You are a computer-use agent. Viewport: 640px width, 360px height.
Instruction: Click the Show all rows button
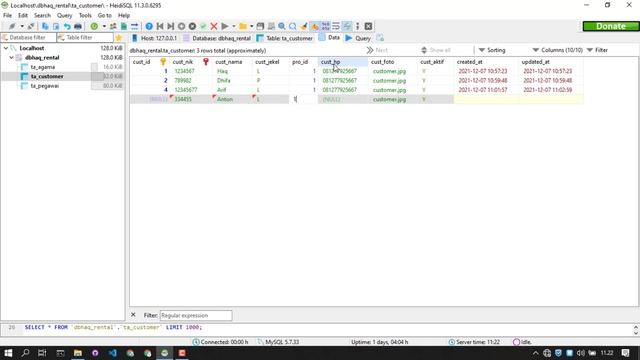coord(436,50)
